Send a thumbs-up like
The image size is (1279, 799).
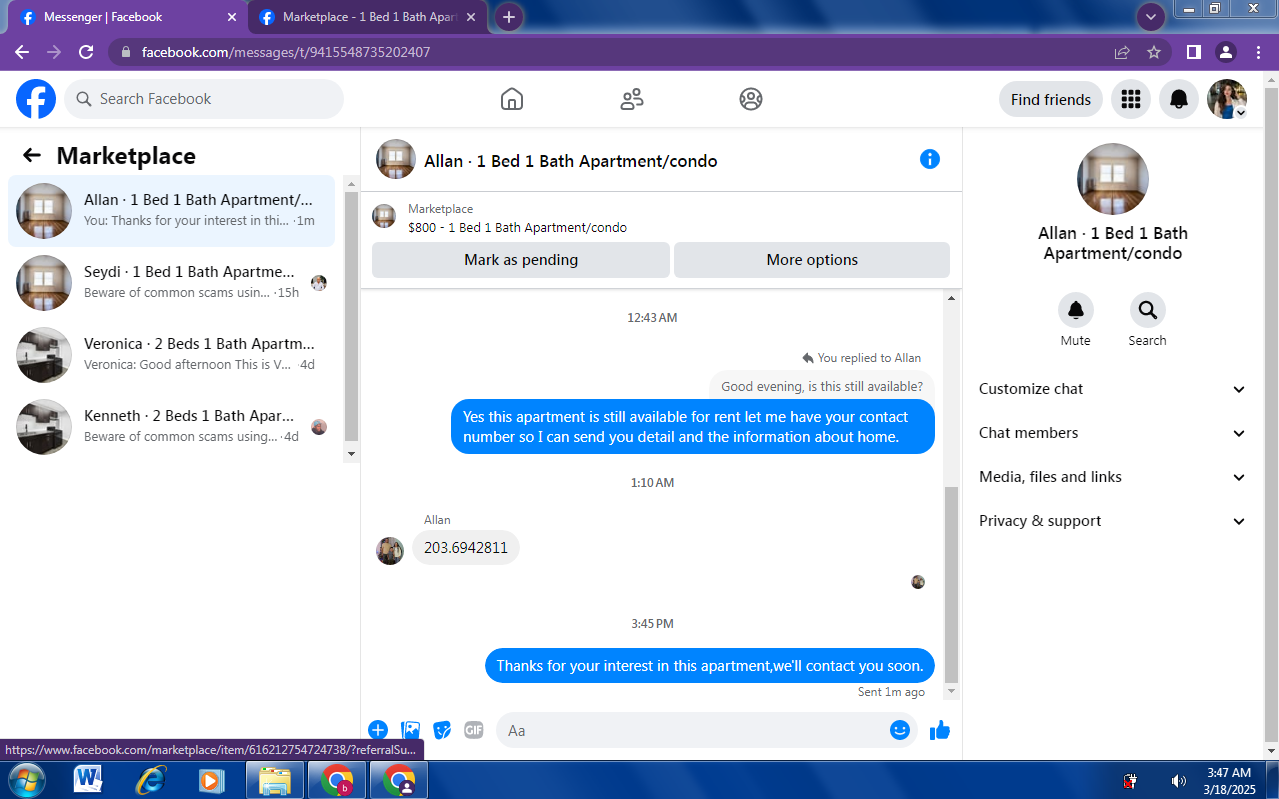point(940,730)
